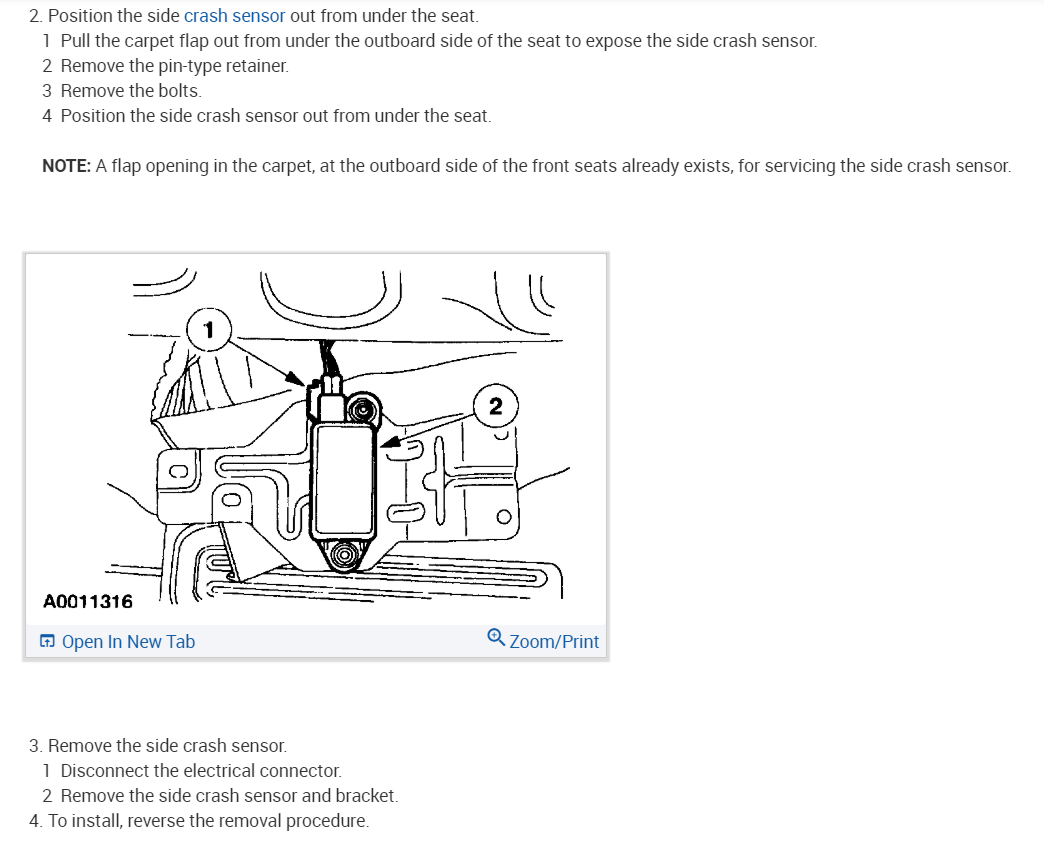Click the "Pull the carpet flap out" instruction line
The width and height of the screenshot is (1044, 851).
coord(439,41)
